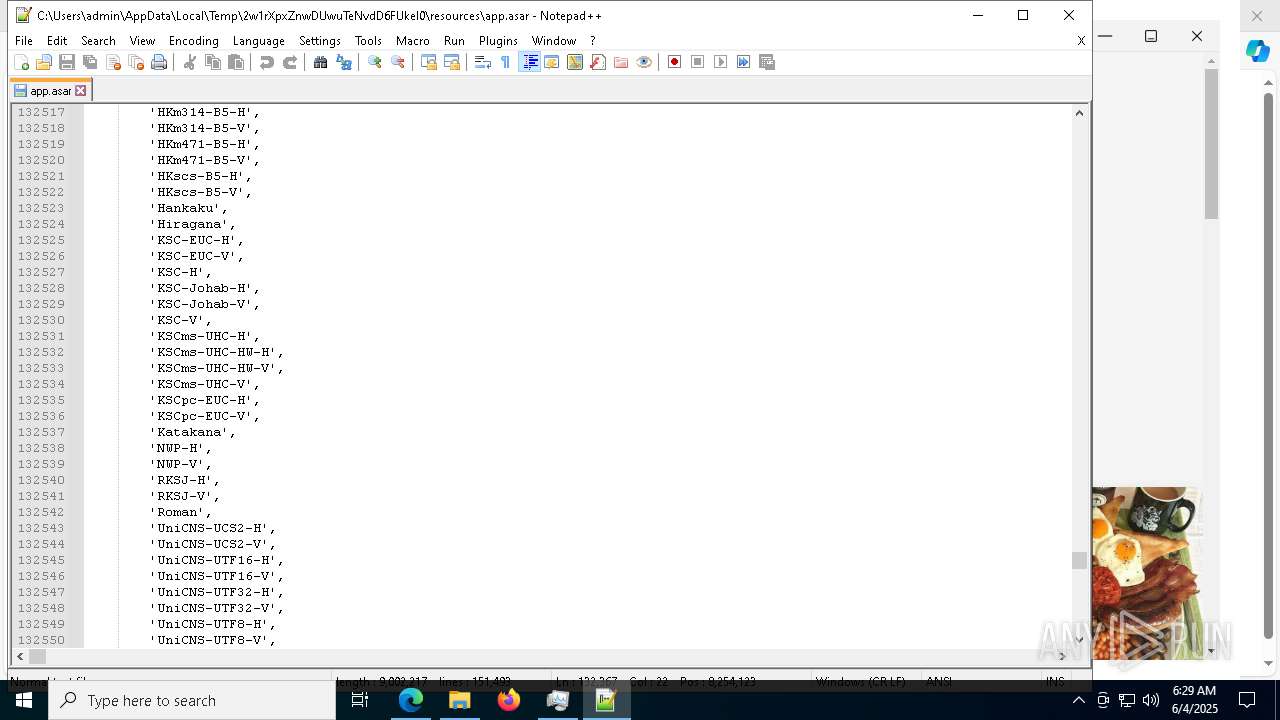Open the Language menu
This screenshot has width=1280, height=720.
pos(258,41)
